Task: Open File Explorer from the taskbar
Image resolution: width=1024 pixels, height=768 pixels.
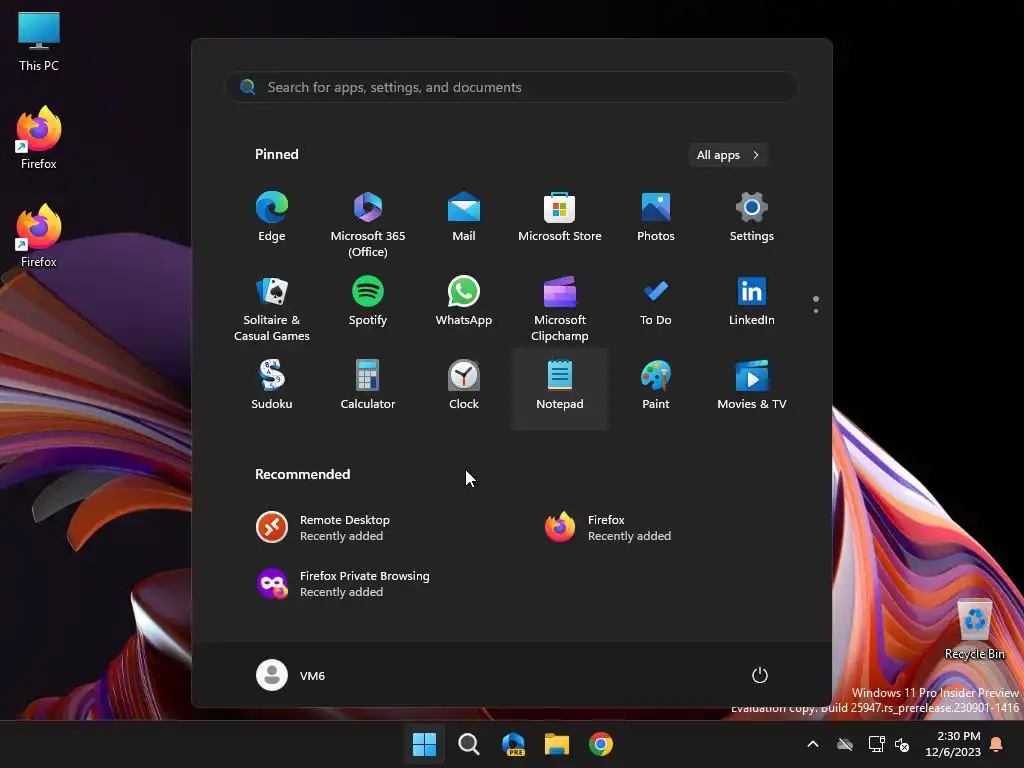Action: point(557,744)
